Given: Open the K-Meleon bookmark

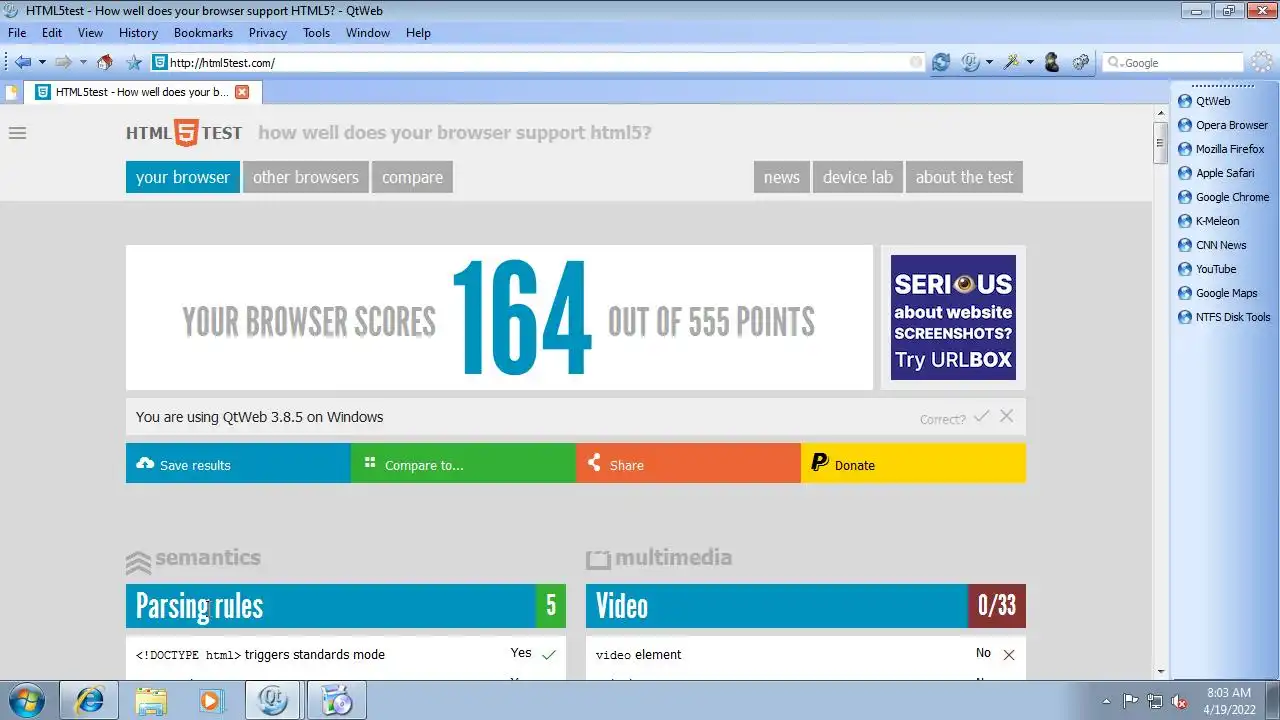Looking at the screenshot, I should (x=1208, y=221).
